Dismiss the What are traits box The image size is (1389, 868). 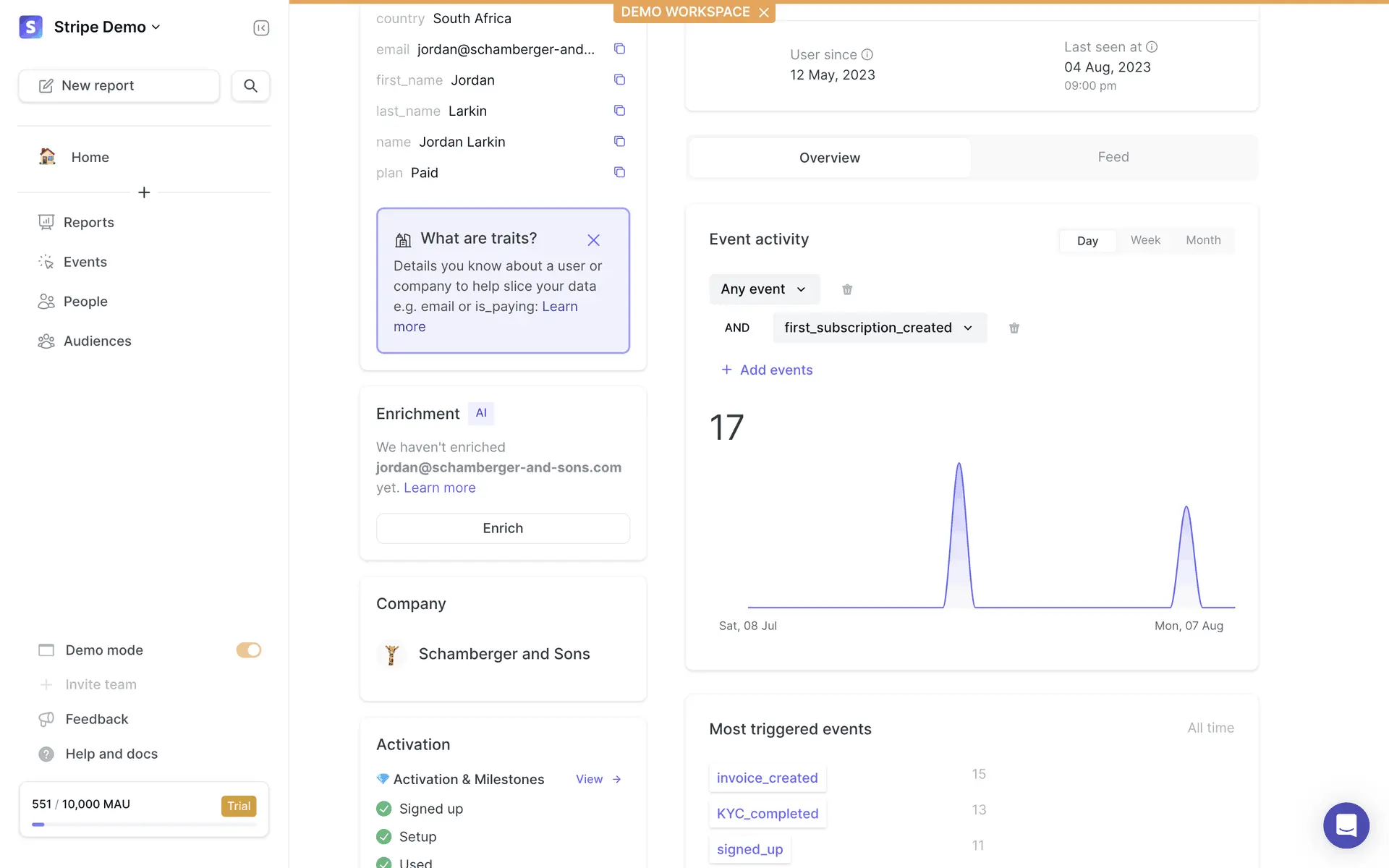593,239
